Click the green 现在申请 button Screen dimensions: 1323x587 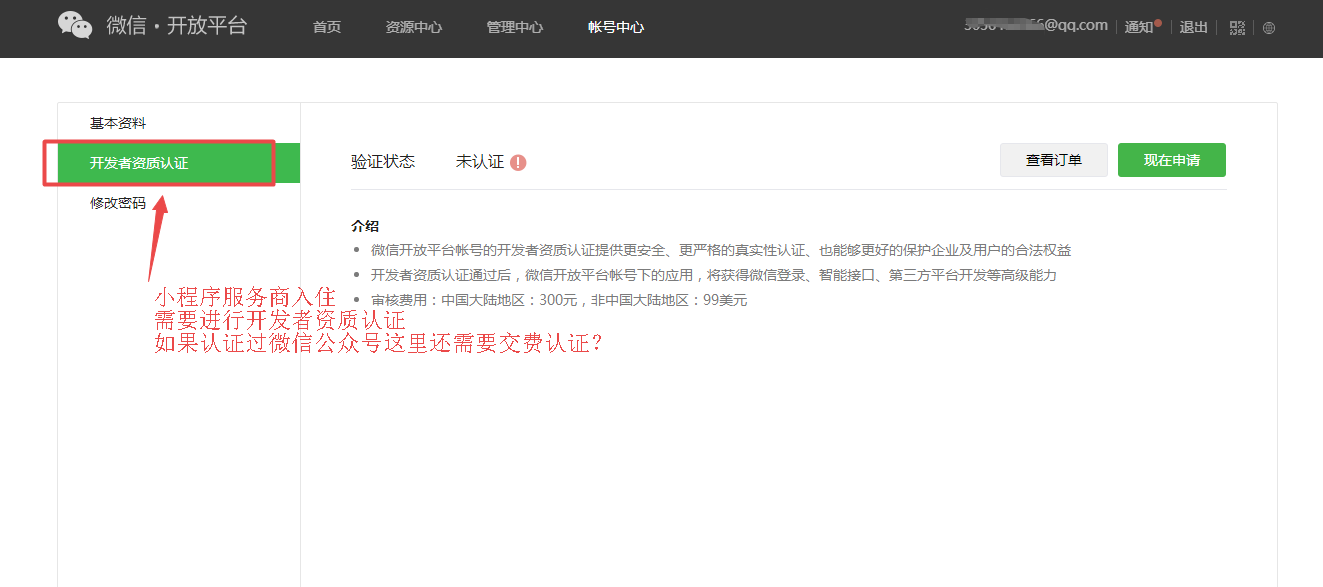pyautogui.click(x=1172, y=160)
